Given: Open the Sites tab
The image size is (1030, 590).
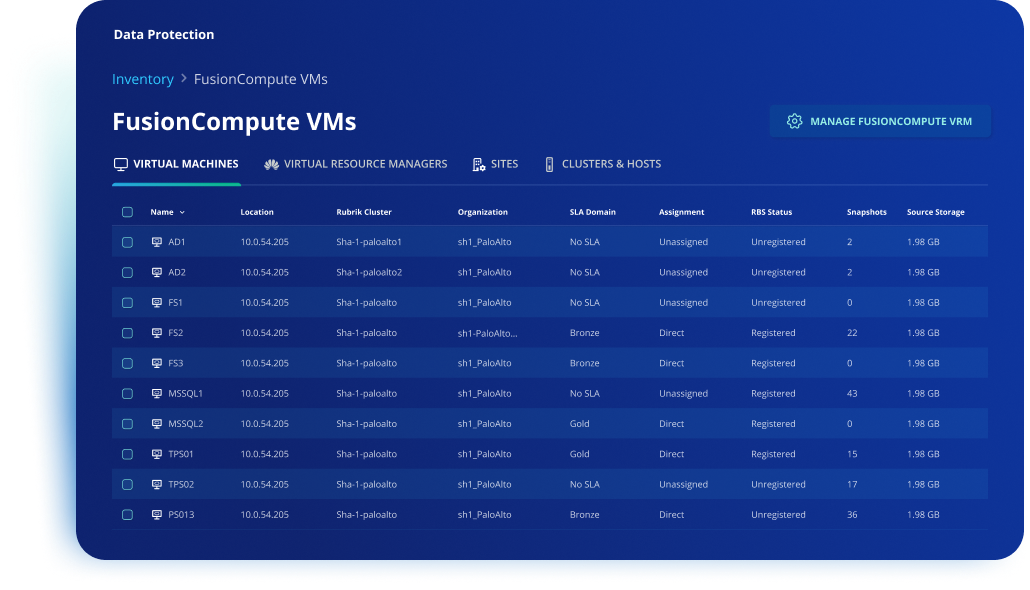Looking at the screenshot, I should tap(495, 164).
